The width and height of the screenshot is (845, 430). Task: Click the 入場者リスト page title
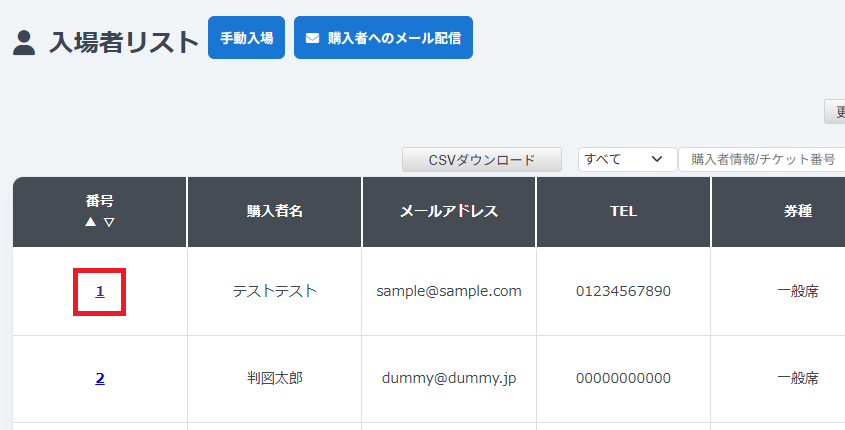124,43
